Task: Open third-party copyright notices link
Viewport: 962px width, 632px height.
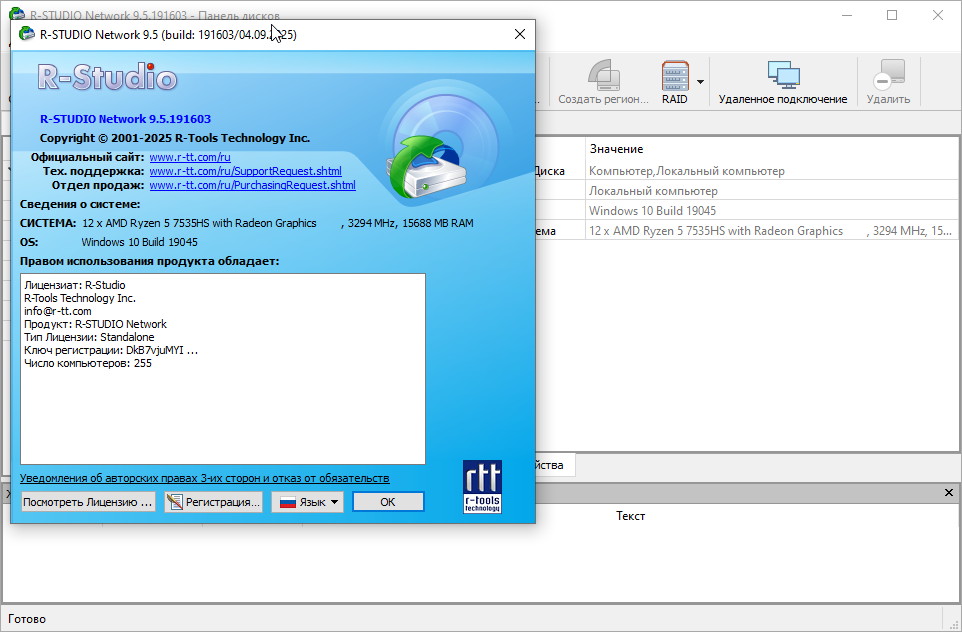Action: pyautogui.click(x=205, y=478)
